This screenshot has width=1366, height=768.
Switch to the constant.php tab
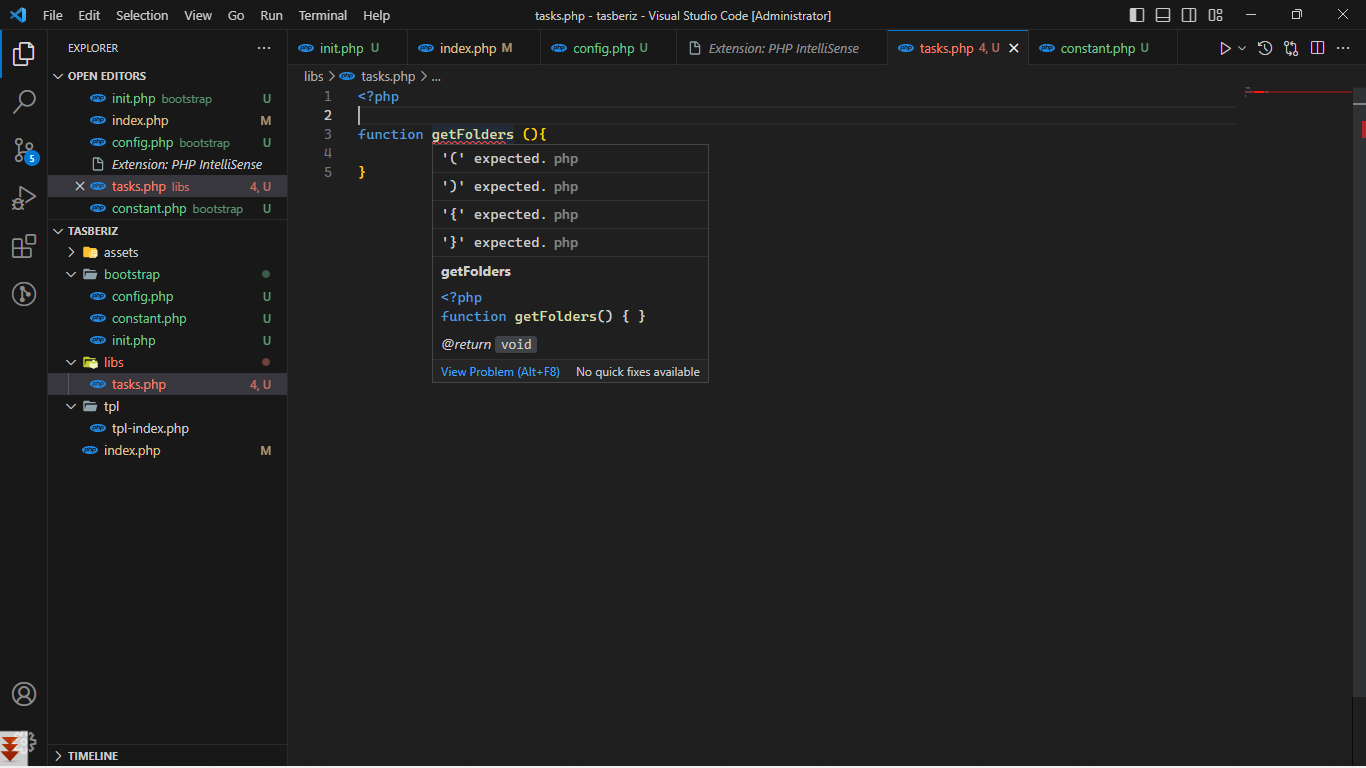(1103, 48)
